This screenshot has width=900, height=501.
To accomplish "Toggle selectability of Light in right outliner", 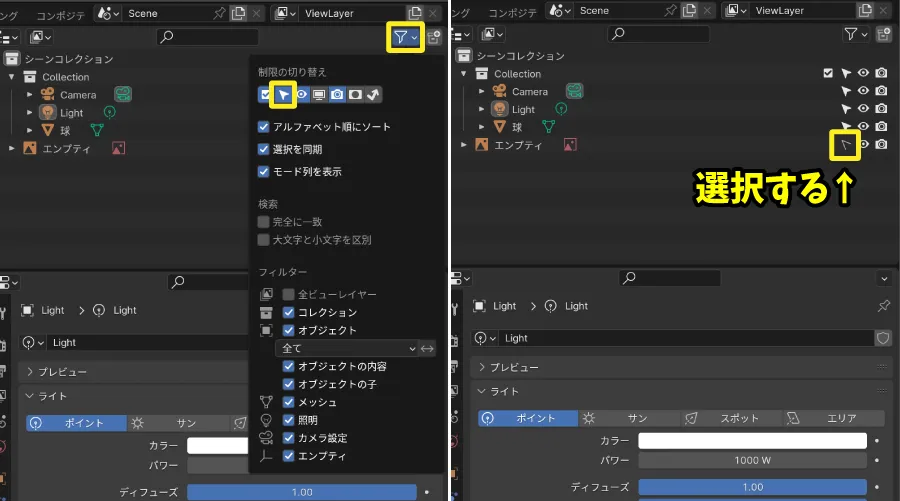I will coord(845,108).
